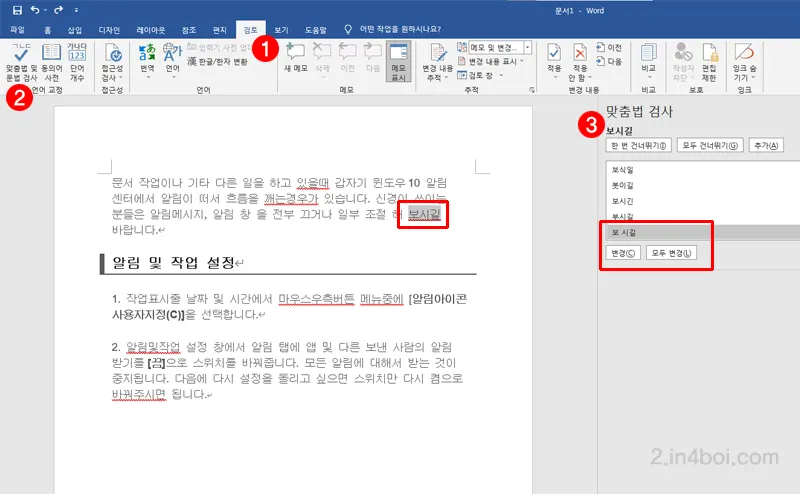Click underlined word 바꿔주시면 in document
This screenshot has width=800, height=500.
139,394
